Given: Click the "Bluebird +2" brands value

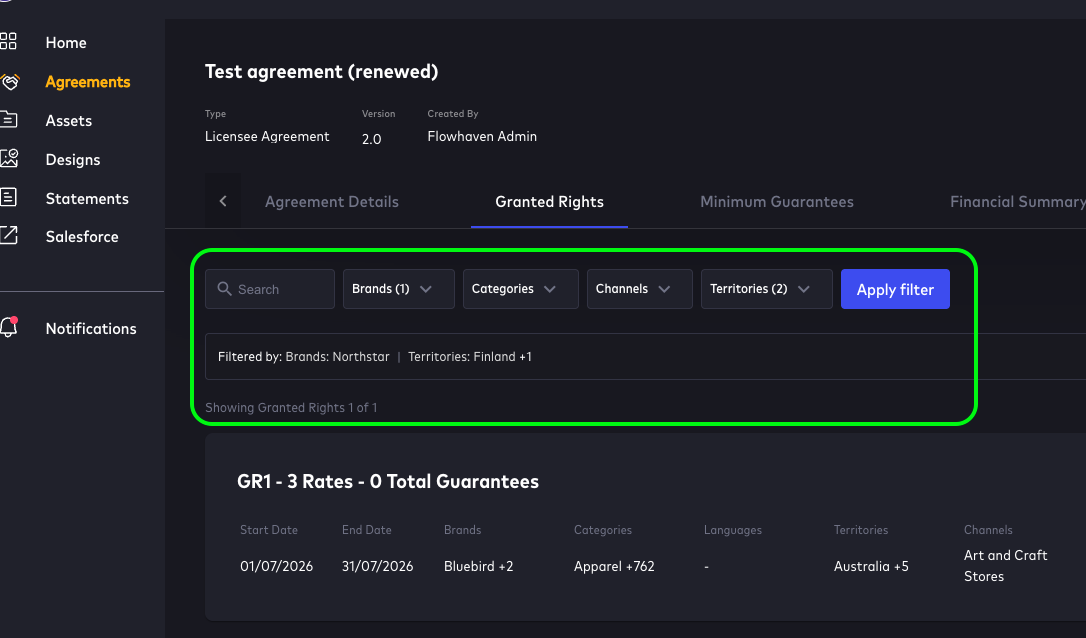Looking at the screenshot, I should point(479,566).
